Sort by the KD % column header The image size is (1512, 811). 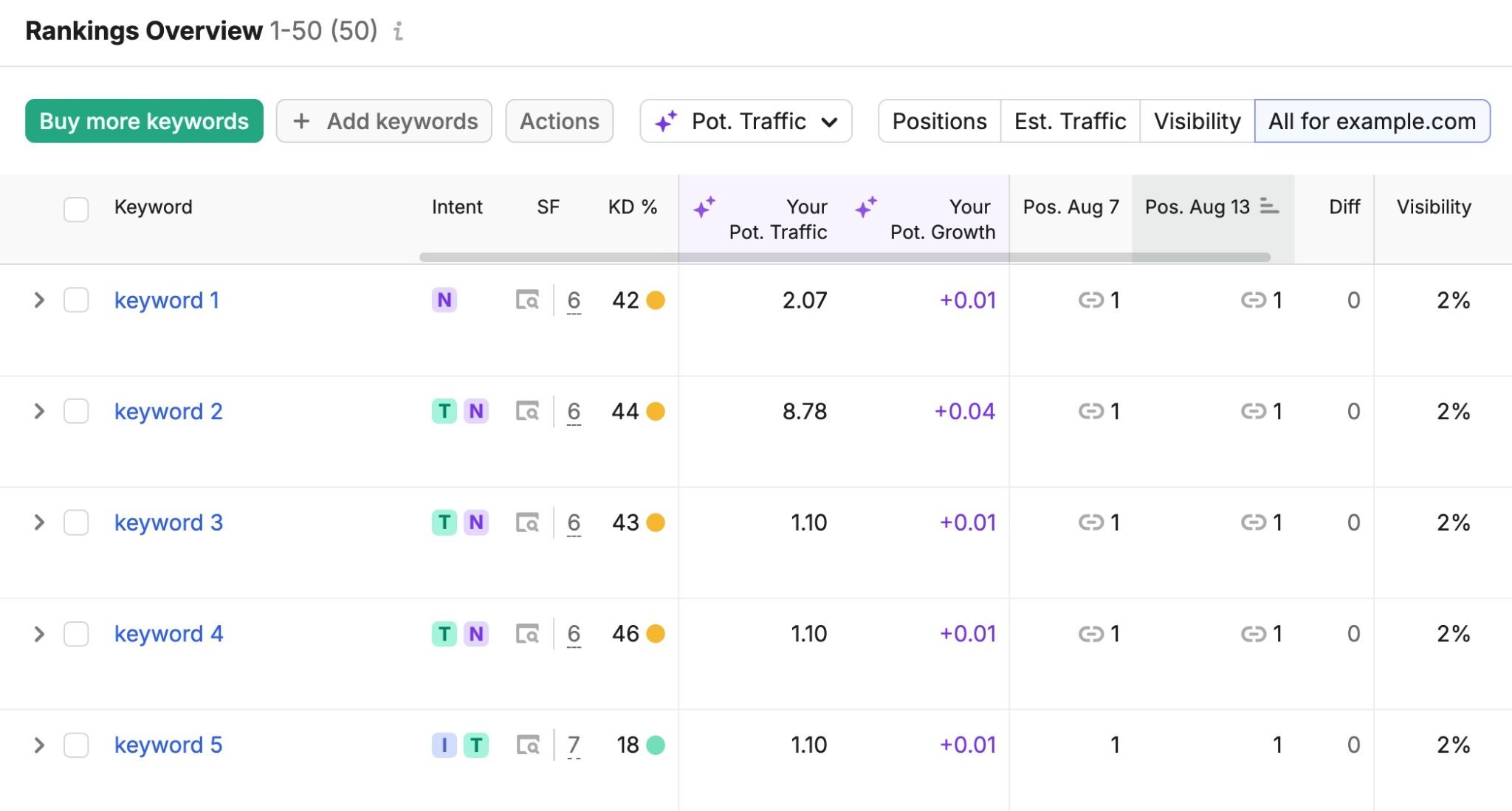633,207
